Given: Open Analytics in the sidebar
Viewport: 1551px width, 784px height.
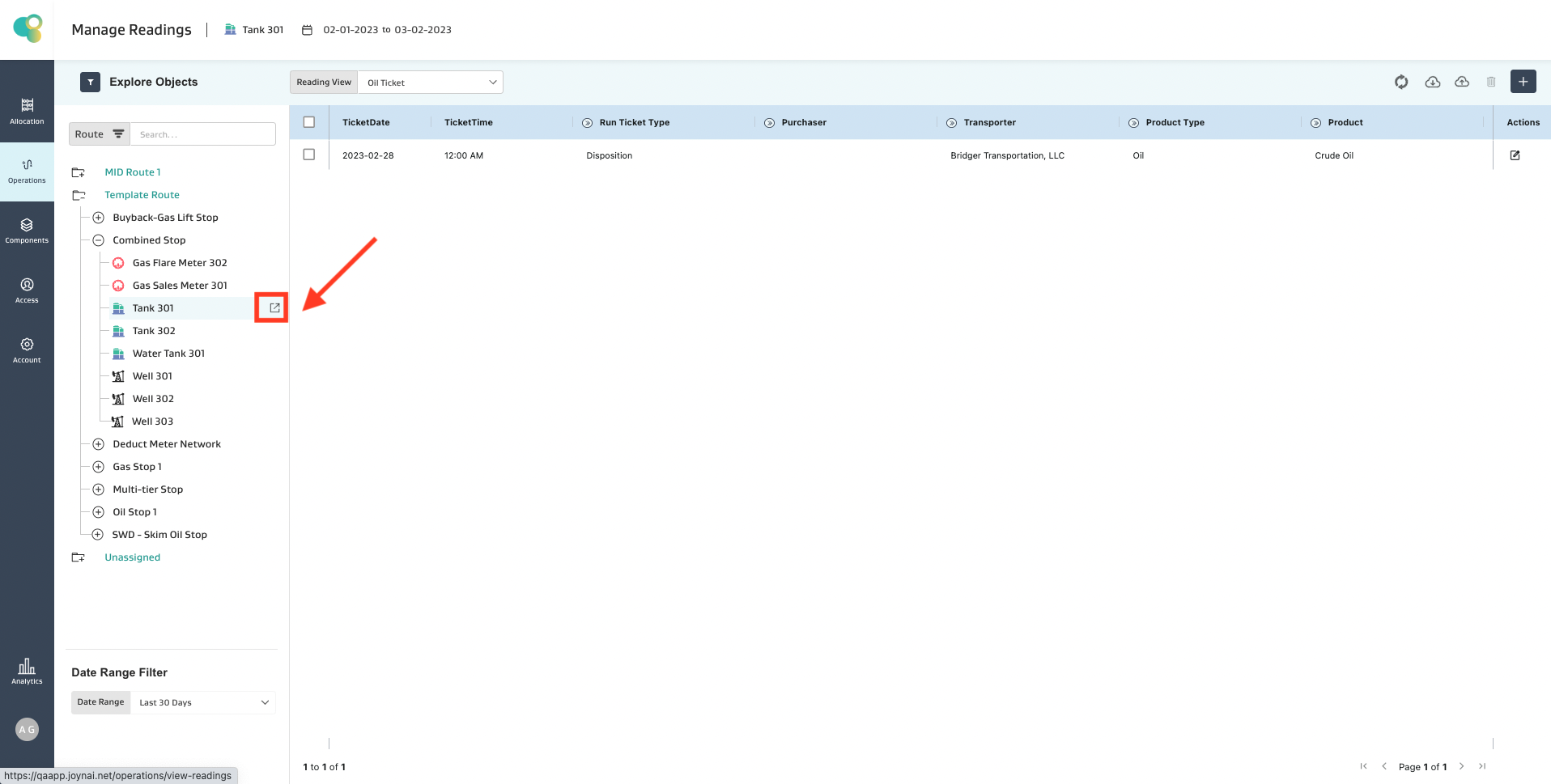Looking at the screenshot, I should 27,672.
